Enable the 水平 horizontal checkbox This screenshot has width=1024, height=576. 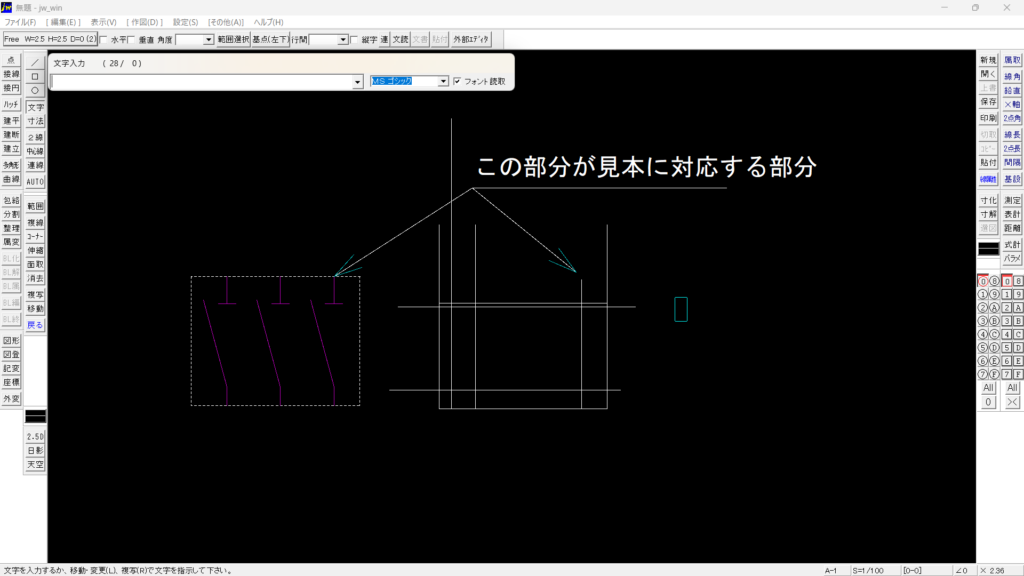coord(104,40)
